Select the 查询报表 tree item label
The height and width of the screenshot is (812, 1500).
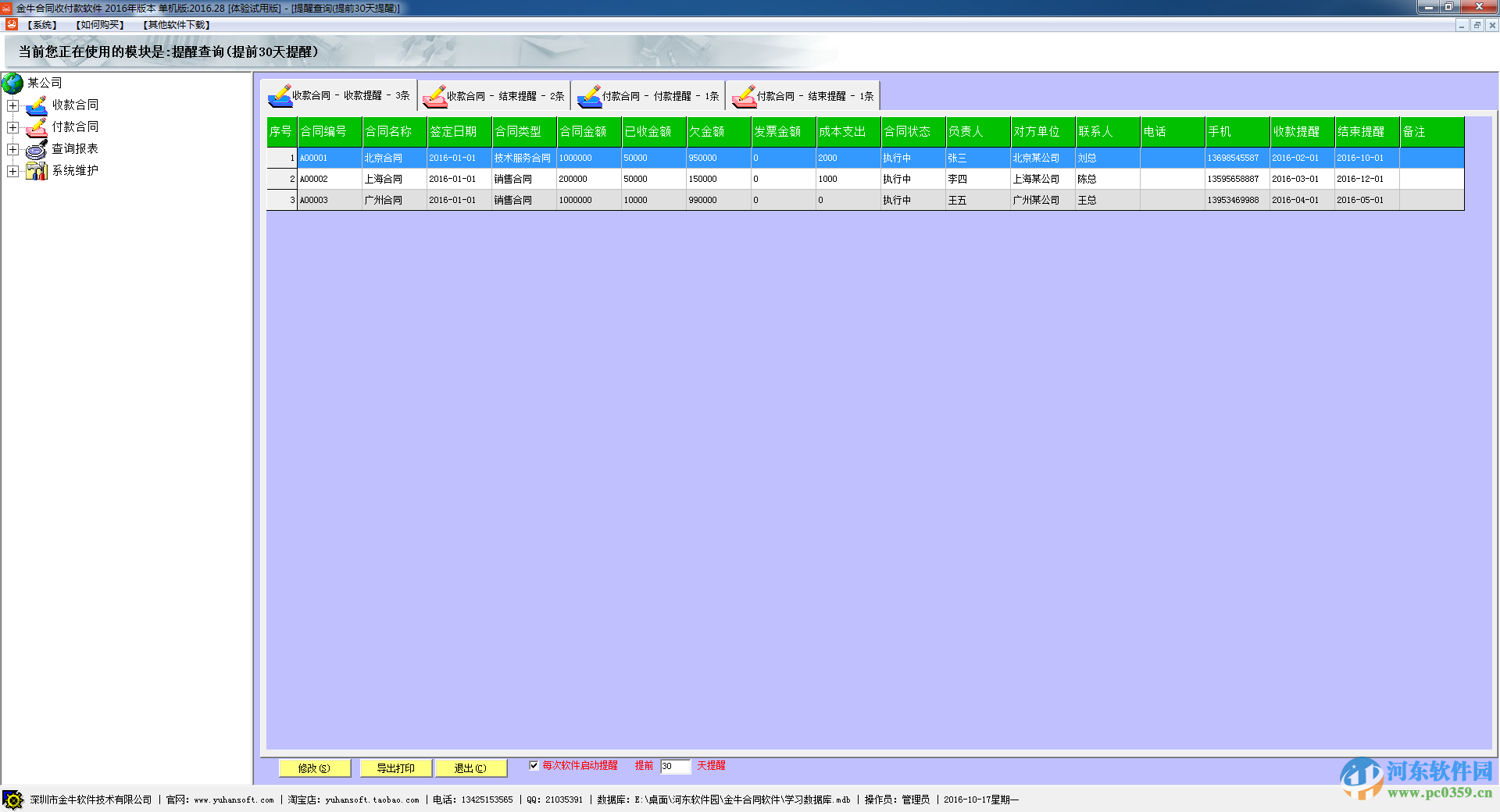pyautogui.click(x=75, y=148)
